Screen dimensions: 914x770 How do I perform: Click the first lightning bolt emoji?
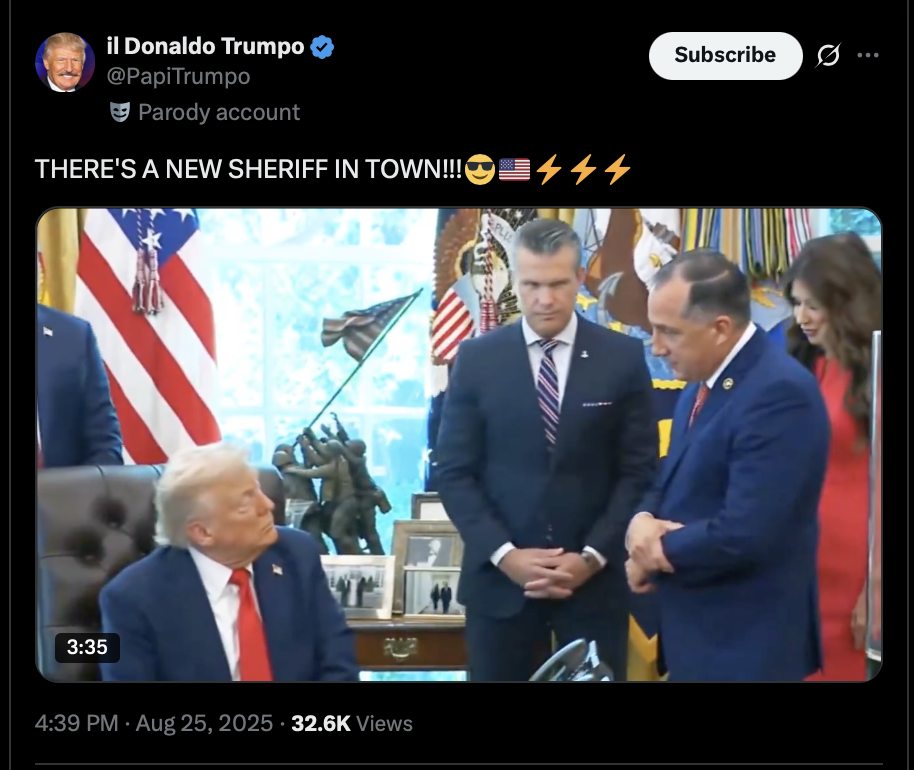click(549, 170)
